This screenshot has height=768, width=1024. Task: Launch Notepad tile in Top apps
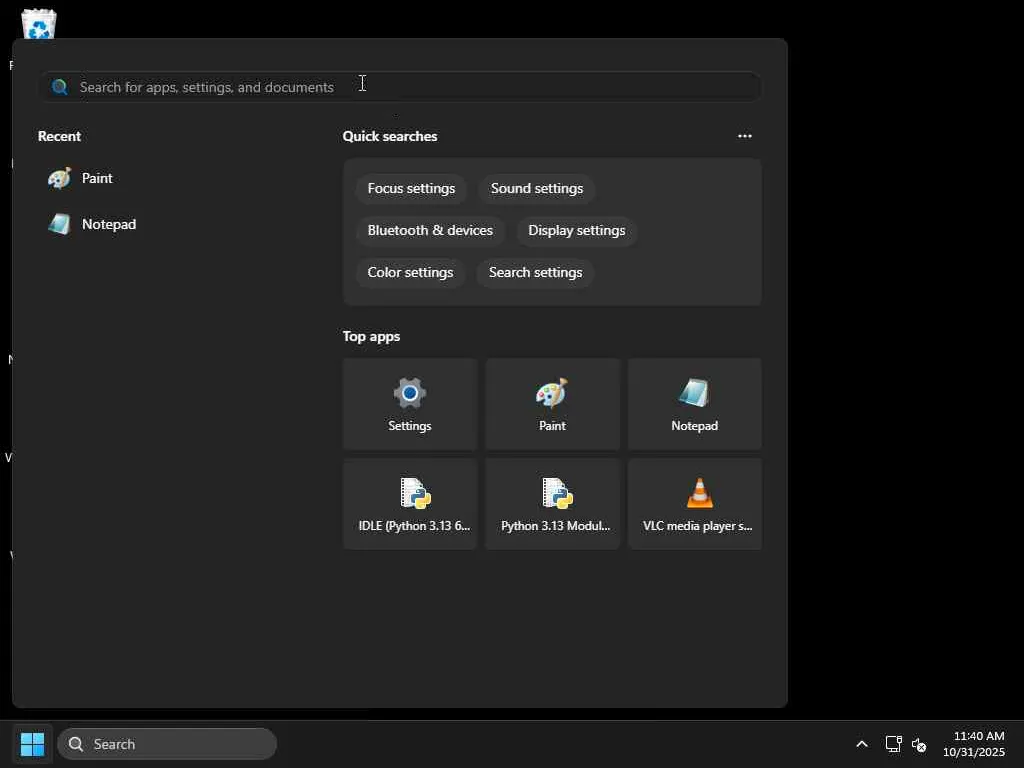pyautogui.click(x=694, y=404)
